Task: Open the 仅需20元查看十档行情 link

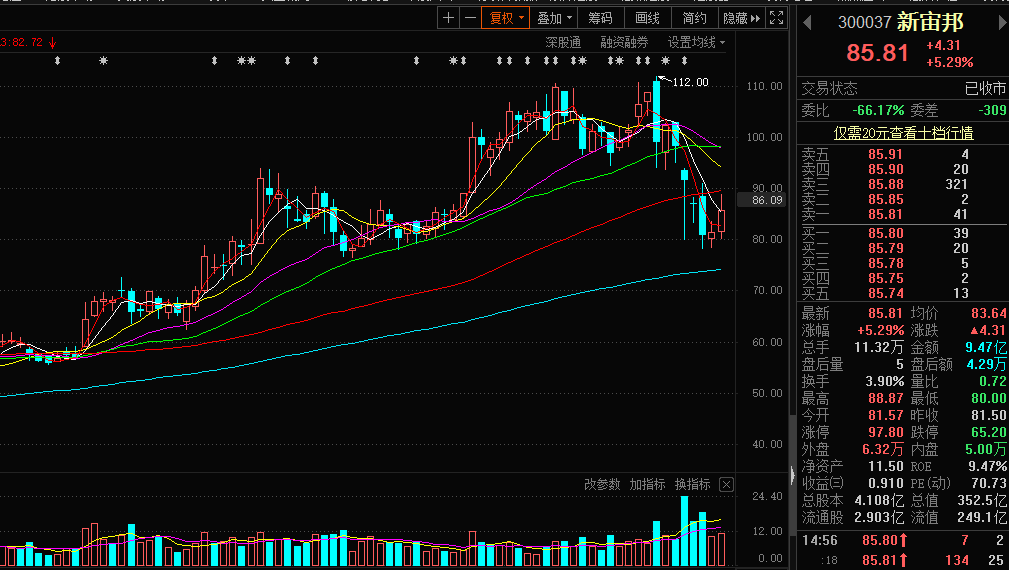Action: pos(903,133)
